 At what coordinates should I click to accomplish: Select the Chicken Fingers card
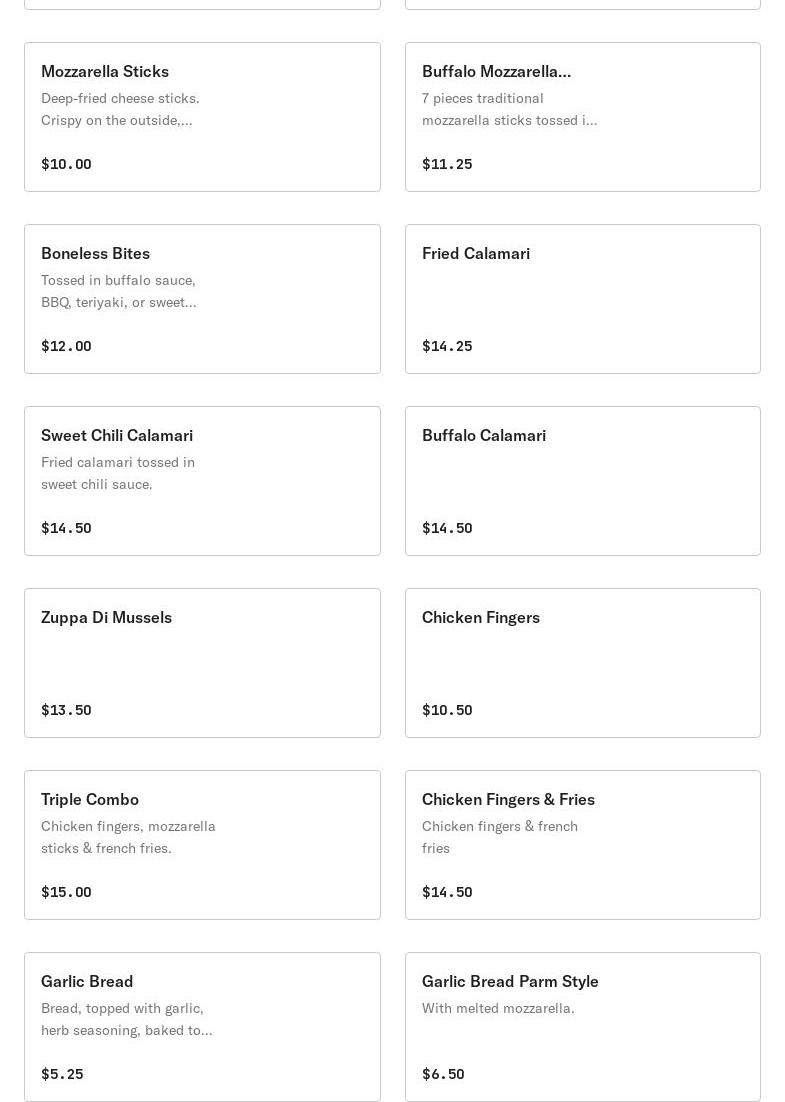[582, 663]
